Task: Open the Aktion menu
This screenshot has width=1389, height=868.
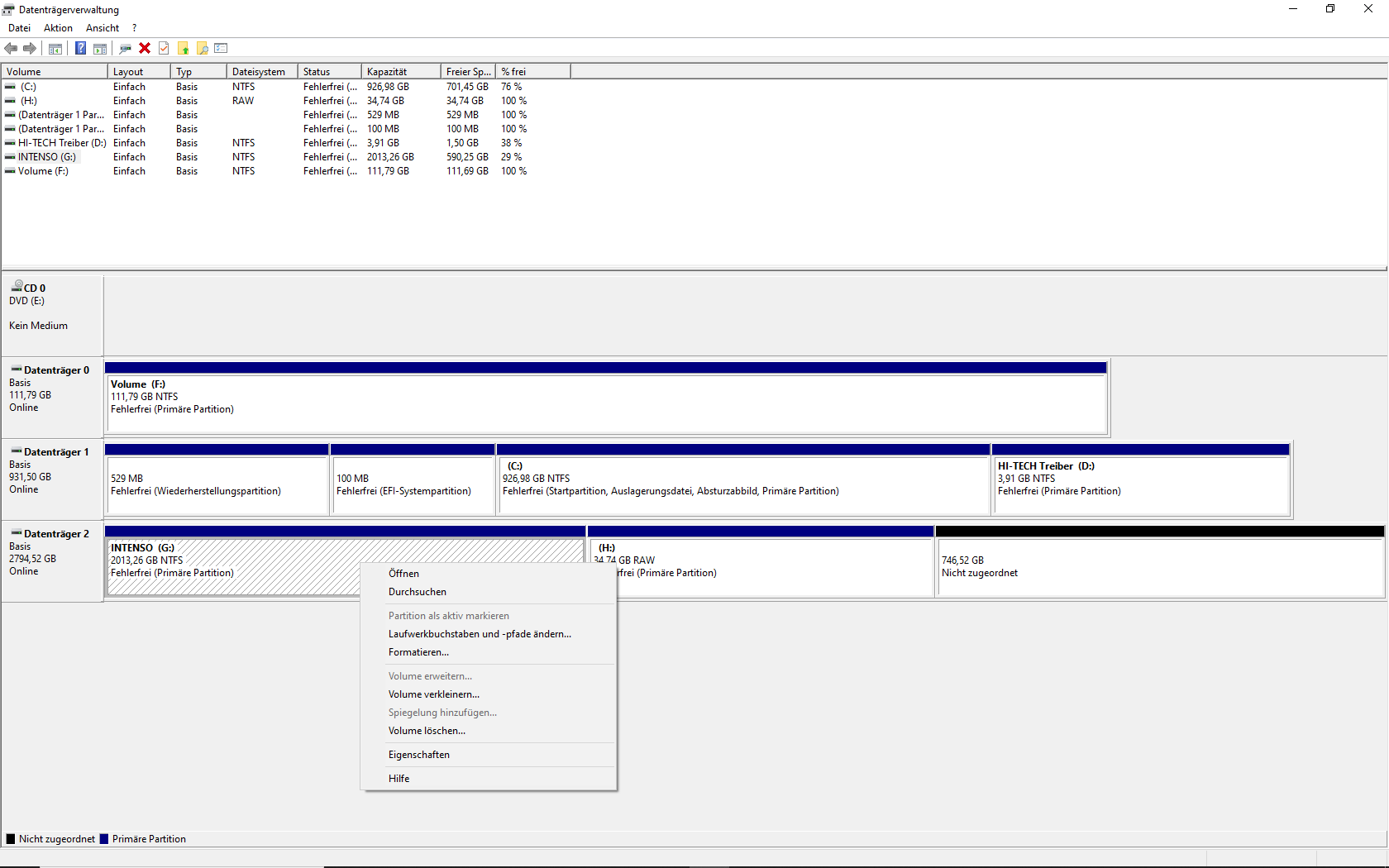Action: (x=58, y=28)
